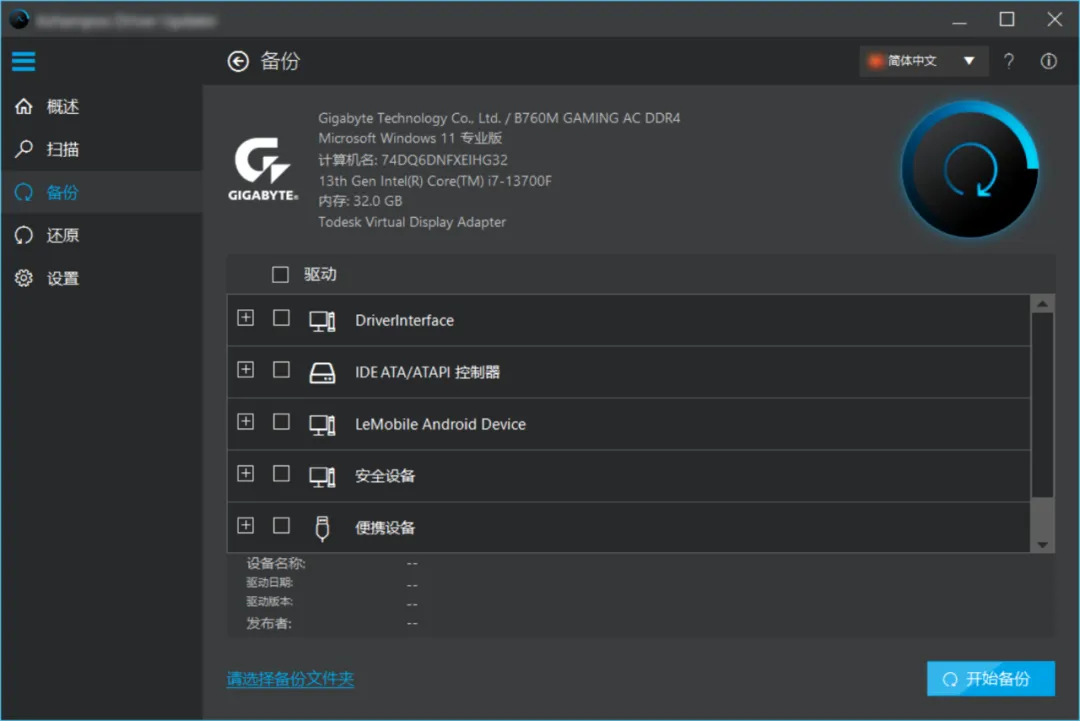This screenshot has height=721, width=1080.
Task: Click the Gigabyte logo
Action: [263, 169]
